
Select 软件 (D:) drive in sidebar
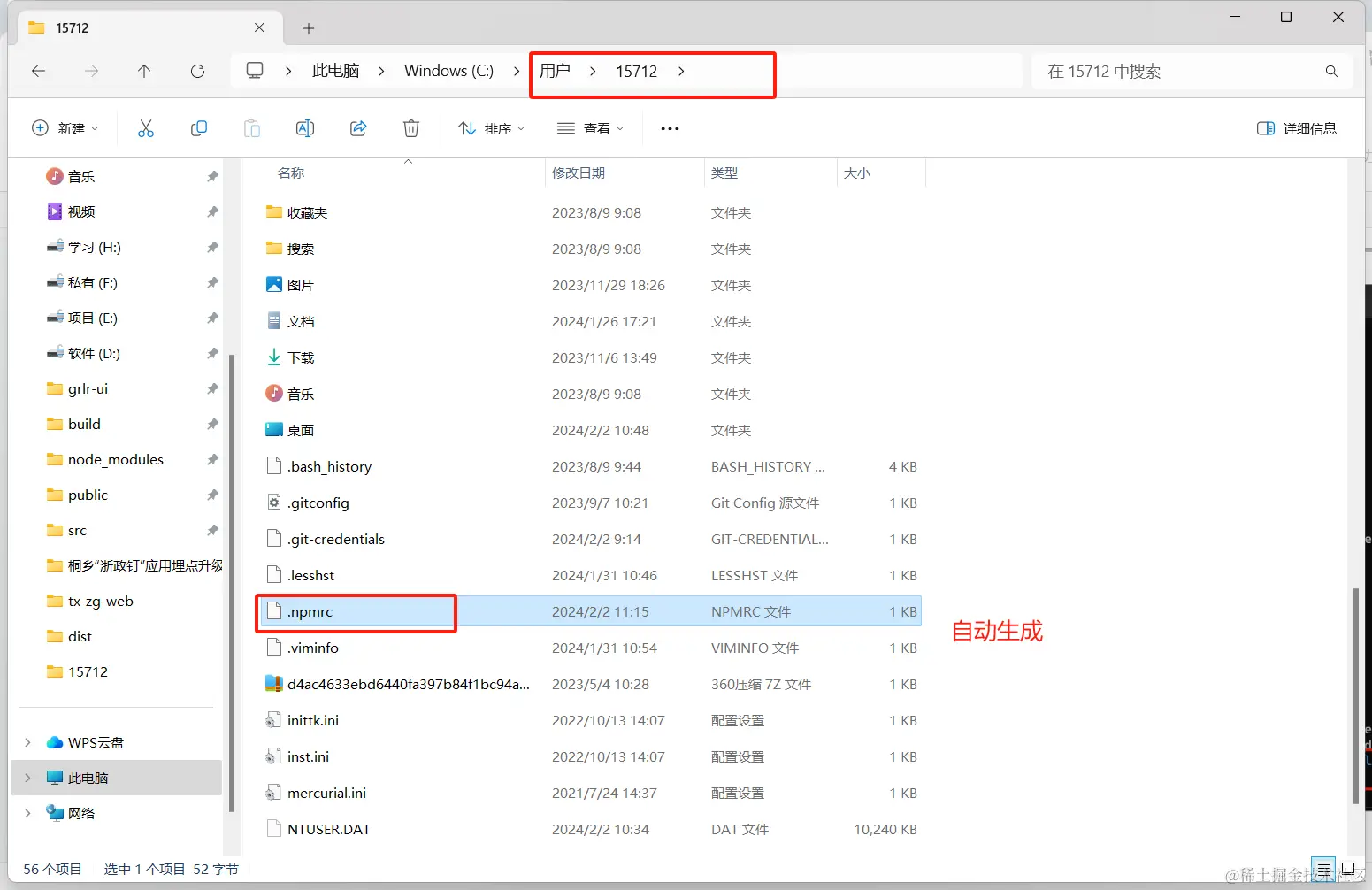[x=94, y=353]
